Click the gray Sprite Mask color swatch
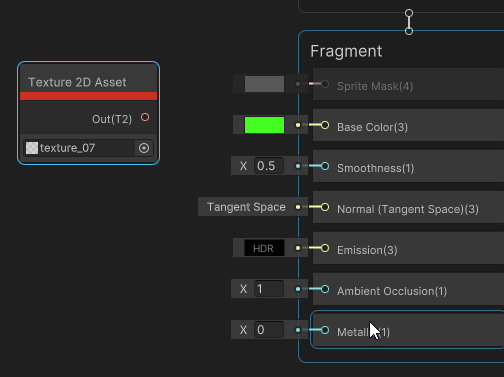 [264, 84]
